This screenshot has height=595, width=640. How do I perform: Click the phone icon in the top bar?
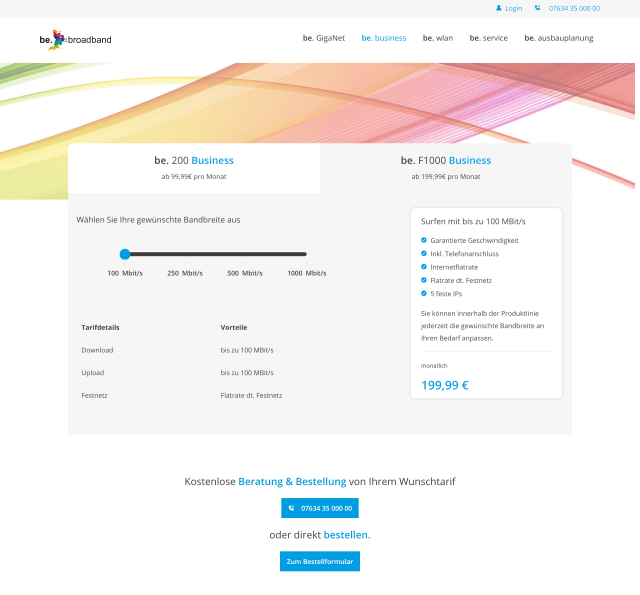point(538,8)
